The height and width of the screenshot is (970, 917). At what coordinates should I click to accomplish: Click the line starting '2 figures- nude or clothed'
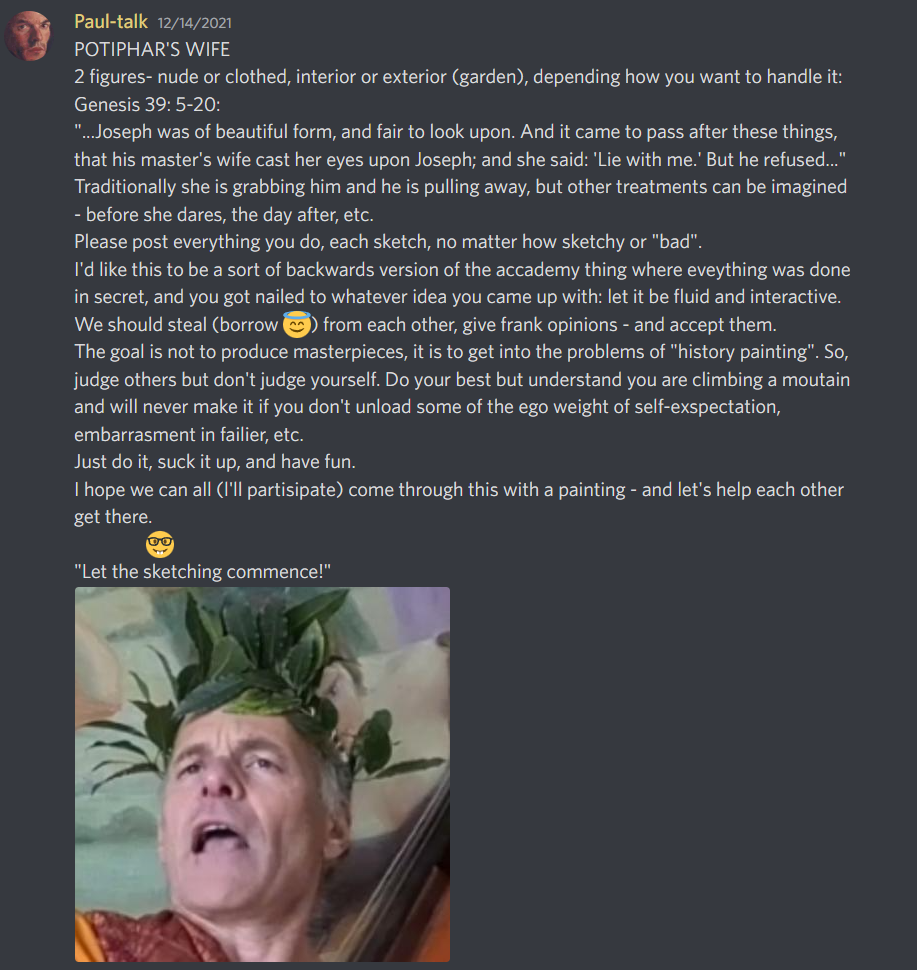(x=458, y=77)
